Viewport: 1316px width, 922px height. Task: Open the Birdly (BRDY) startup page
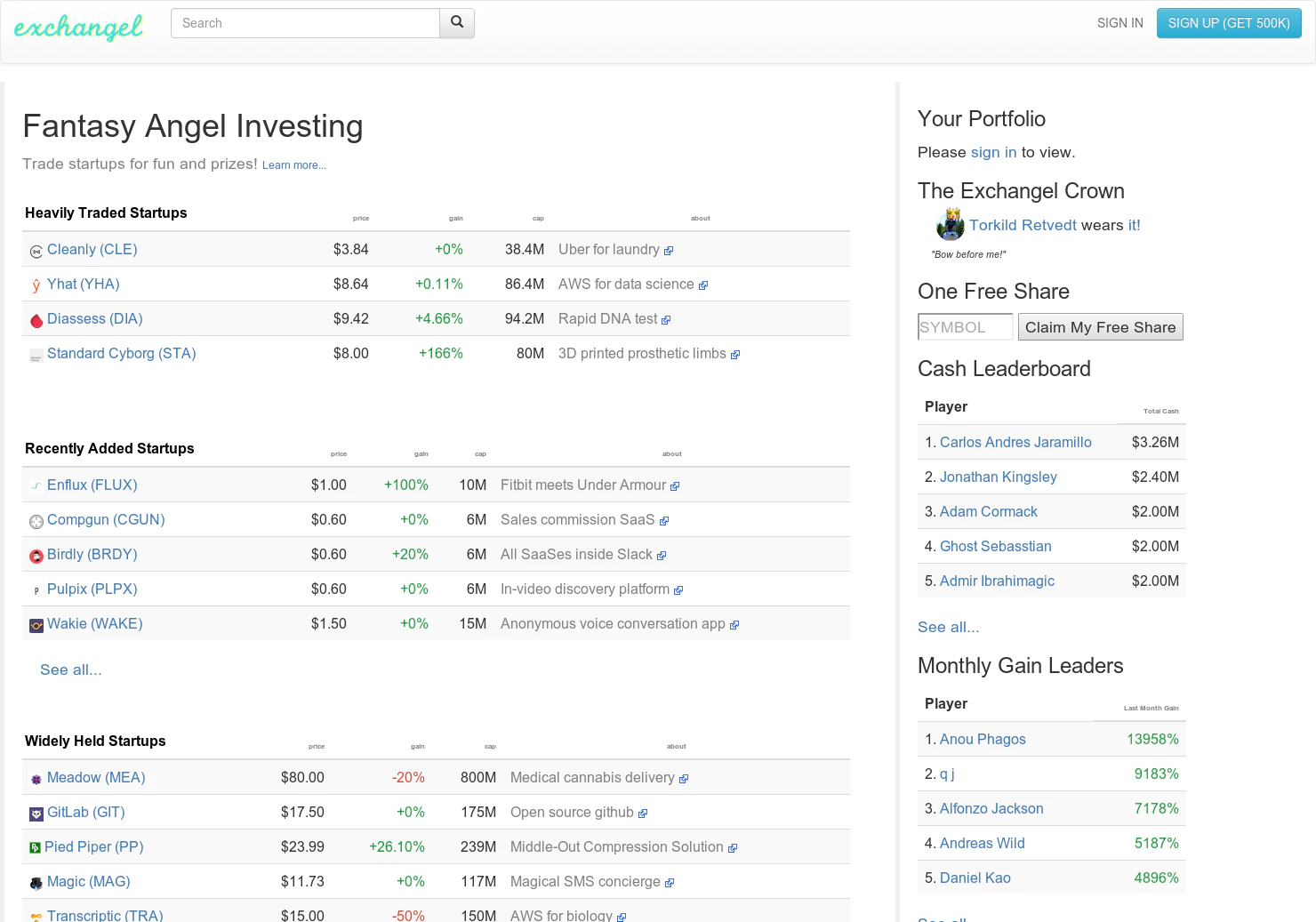[92, 555]
